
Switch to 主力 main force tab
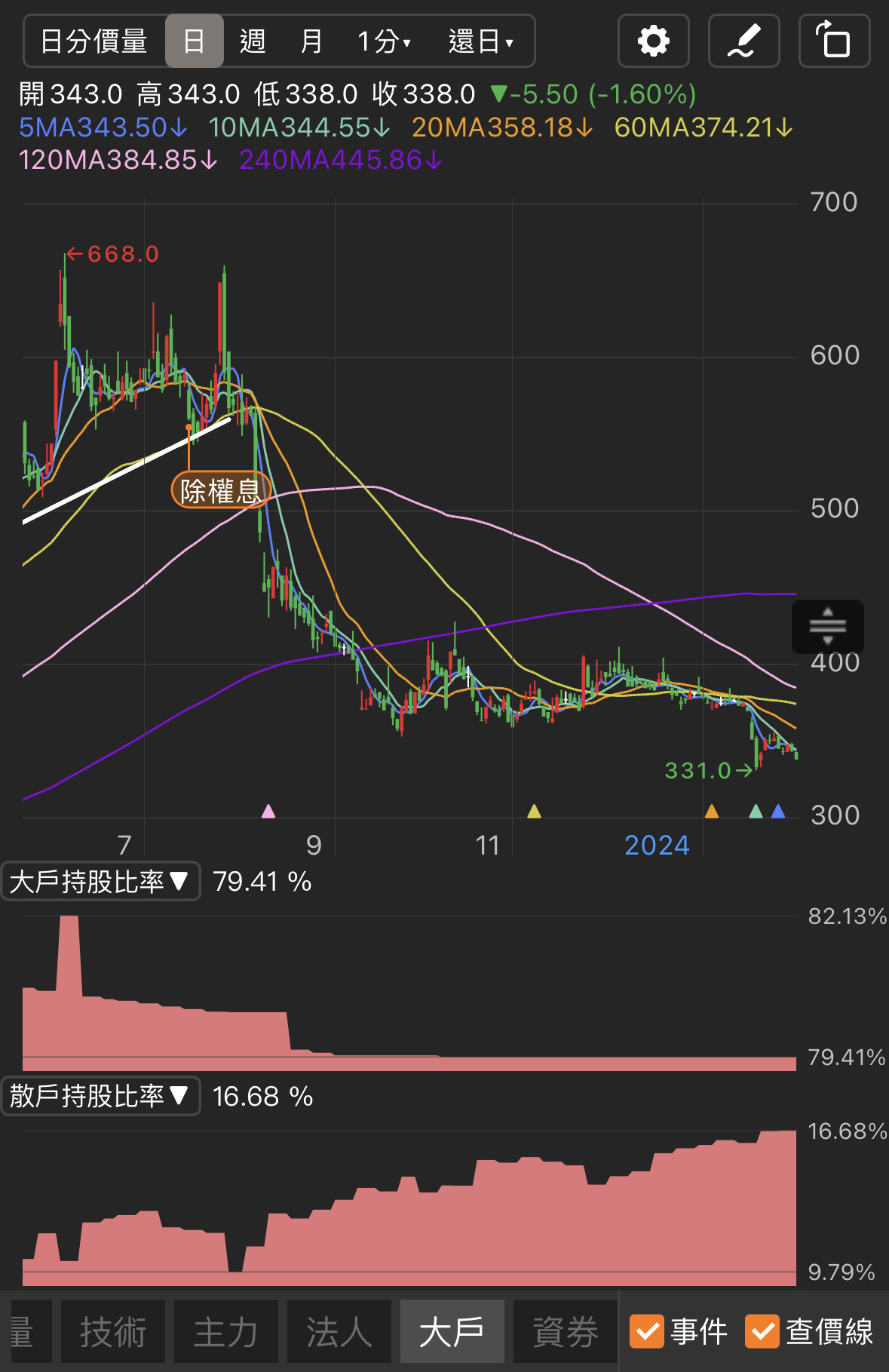226,1331
